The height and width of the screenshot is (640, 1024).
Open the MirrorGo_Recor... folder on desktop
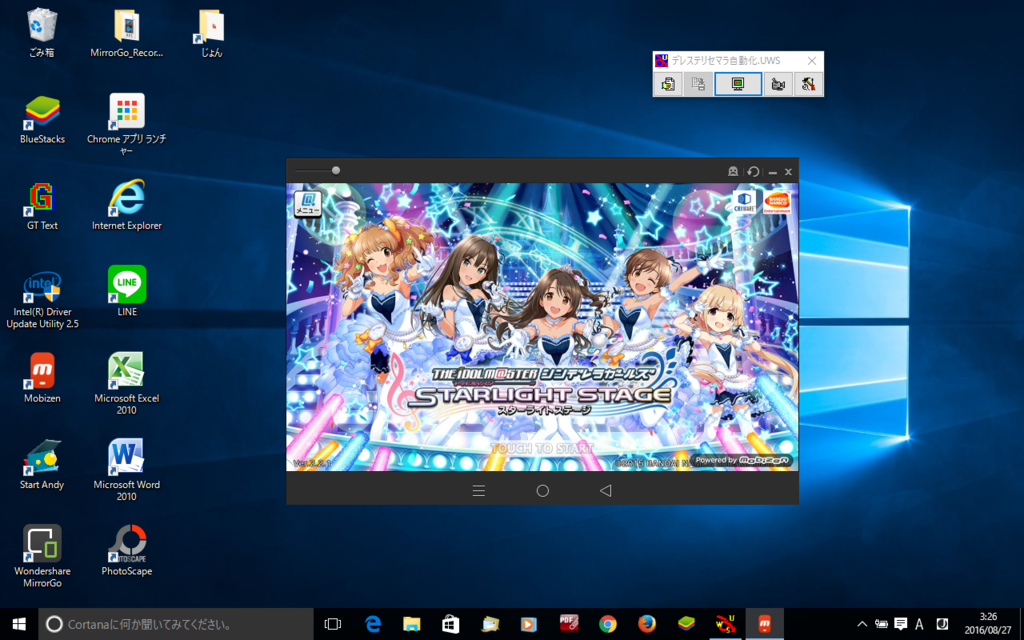(127, 33)
